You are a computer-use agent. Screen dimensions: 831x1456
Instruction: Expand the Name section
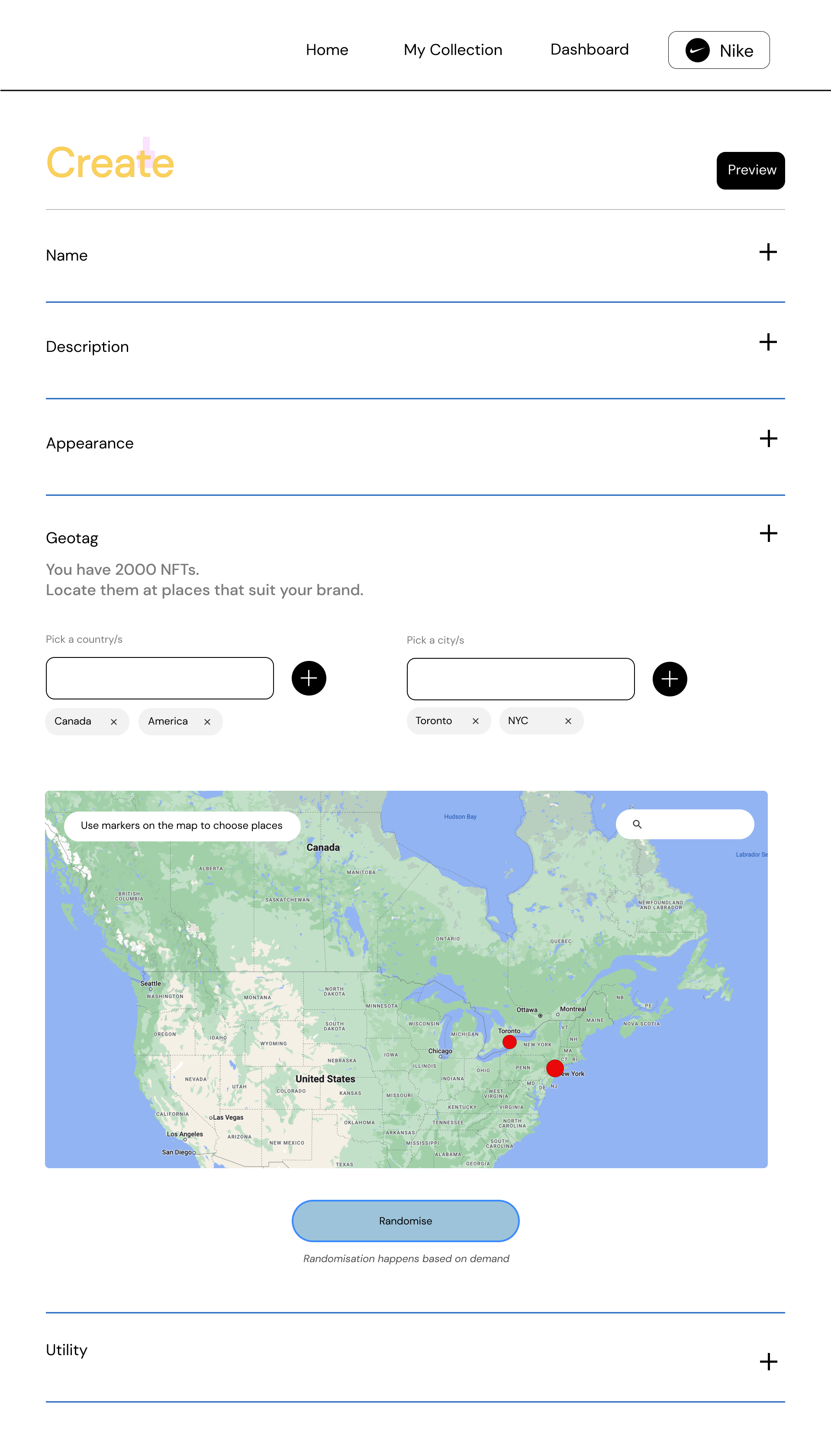click(x=768, y=252)
